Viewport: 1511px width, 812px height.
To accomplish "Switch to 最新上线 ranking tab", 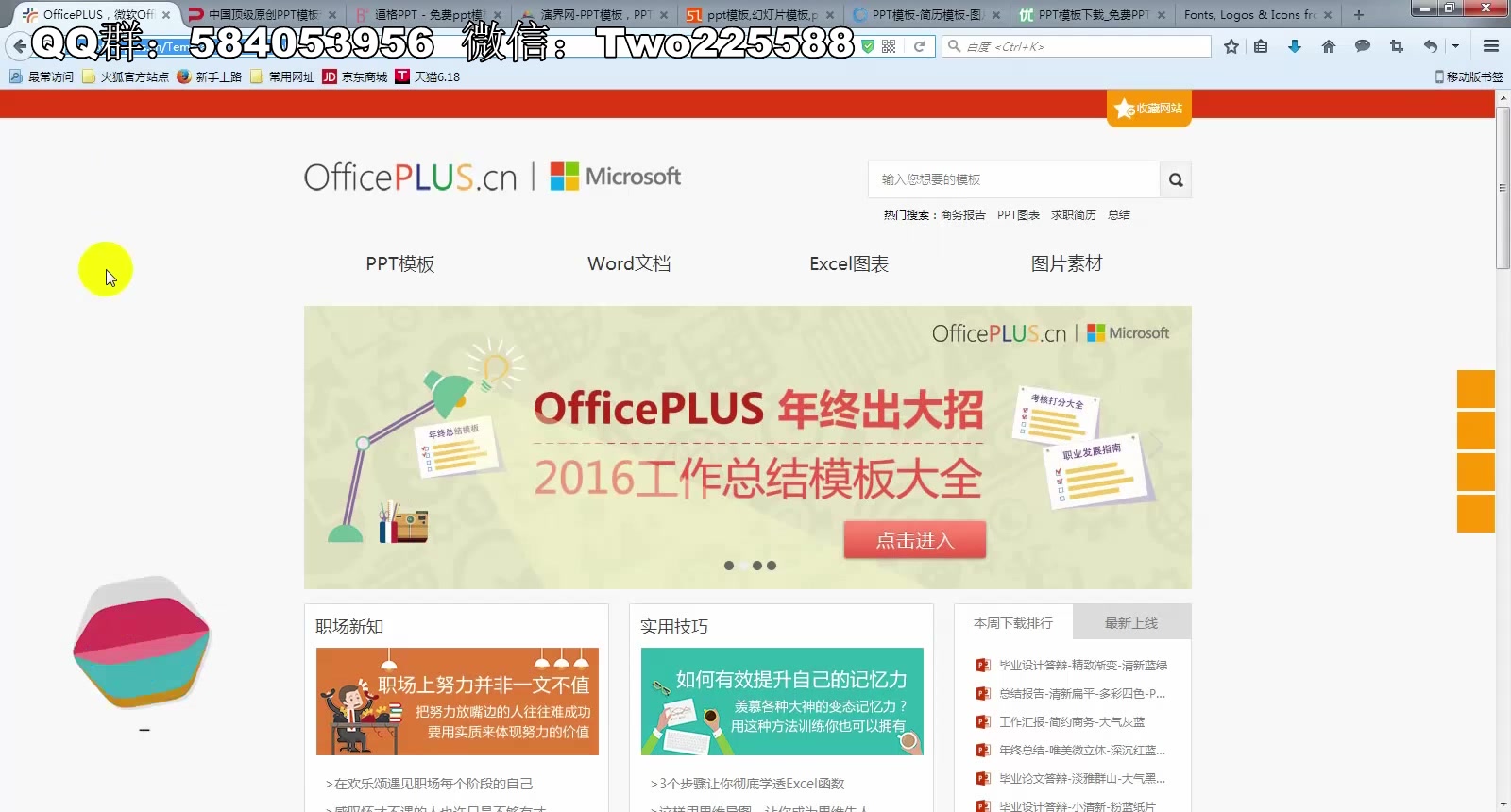I will pyautogui.click(x=1131, y=623).
